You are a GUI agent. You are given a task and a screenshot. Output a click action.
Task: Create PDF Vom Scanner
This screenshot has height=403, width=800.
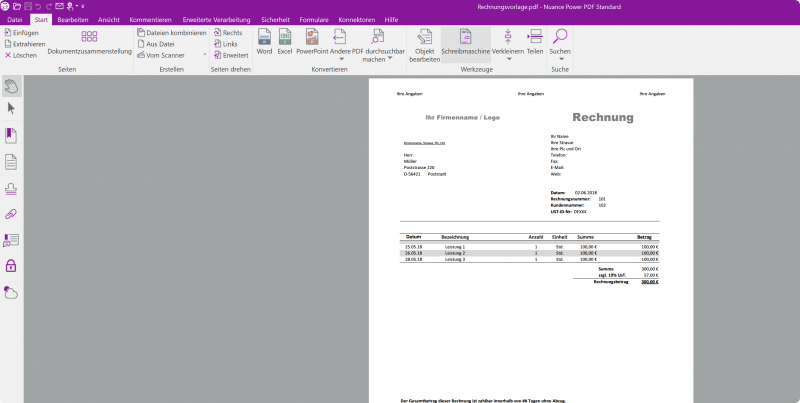161,55
